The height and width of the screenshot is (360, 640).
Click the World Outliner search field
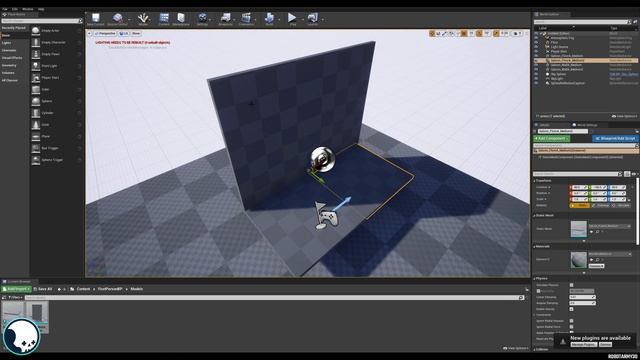(x=582, y=22)
